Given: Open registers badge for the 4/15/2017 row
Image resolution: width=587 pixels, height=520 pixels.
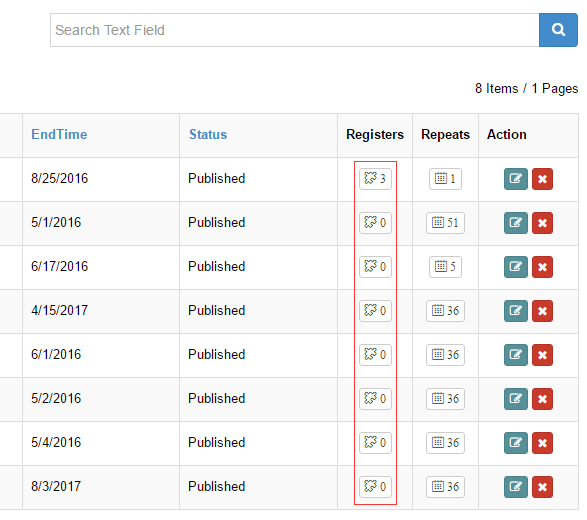Looking at the screenshot, I should (375, 311).
